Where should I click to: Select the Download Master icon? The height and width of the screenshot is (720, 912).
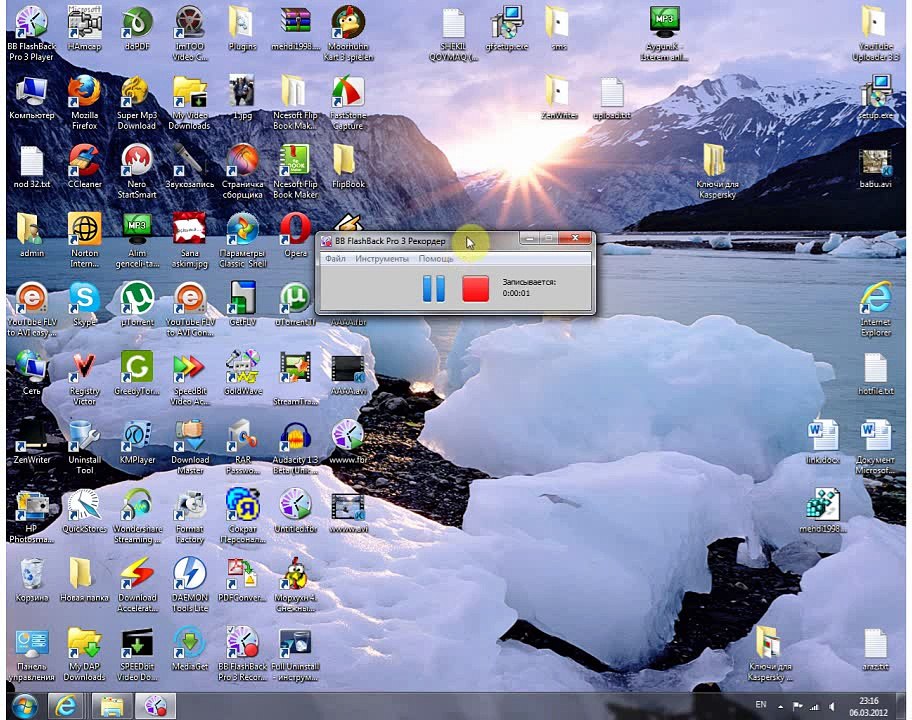[x=190, y=447]
